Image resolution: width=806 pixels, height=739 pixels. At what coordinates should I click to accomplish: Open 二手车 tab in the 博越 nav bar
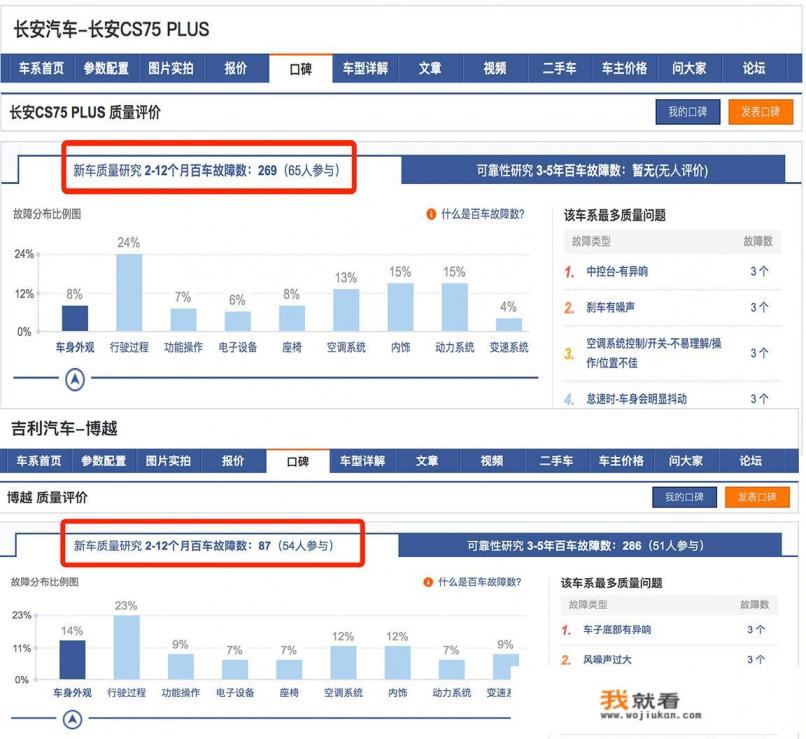tap(557, 461)
